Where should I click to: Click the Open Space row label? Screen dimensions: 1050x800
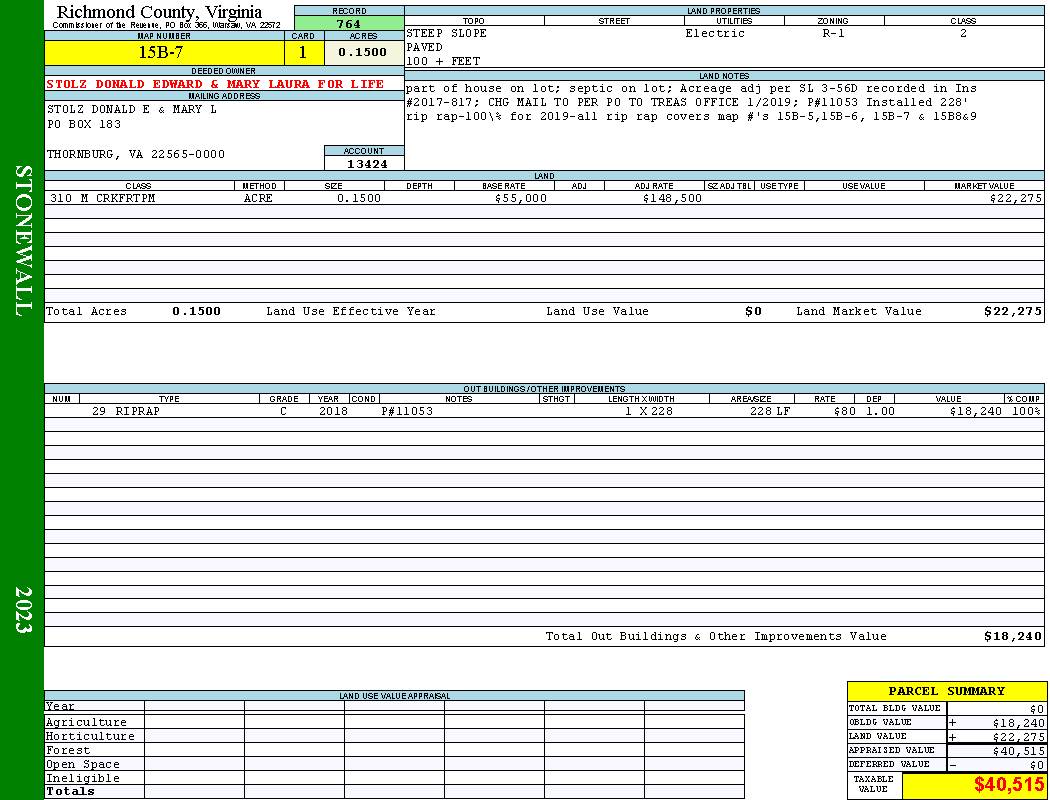click(x=82, y=765)
